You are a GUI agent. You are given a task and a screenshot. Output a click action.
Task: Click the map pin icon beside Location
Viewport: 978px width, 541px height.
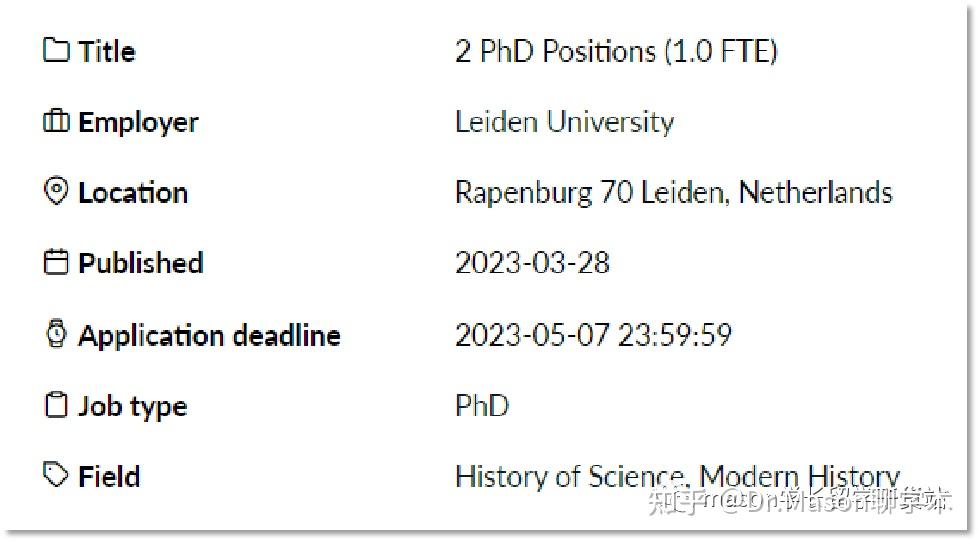pos(56,191)
